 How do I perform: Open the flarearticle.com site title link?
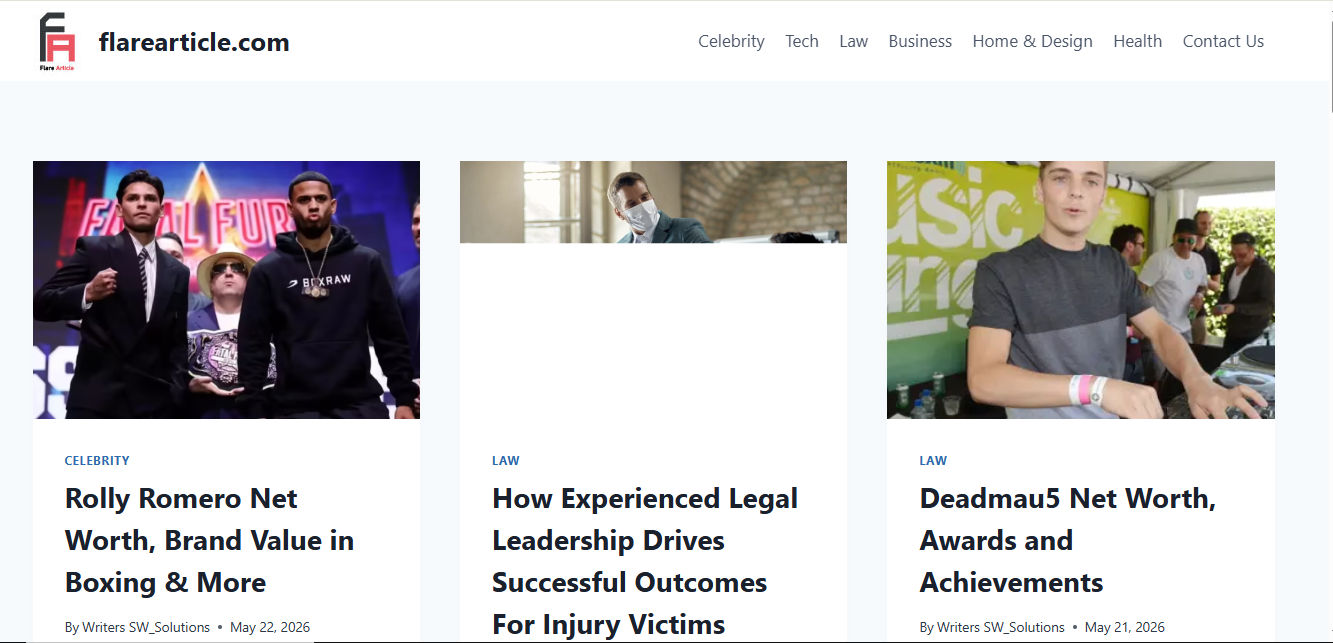tap(194, 42)
